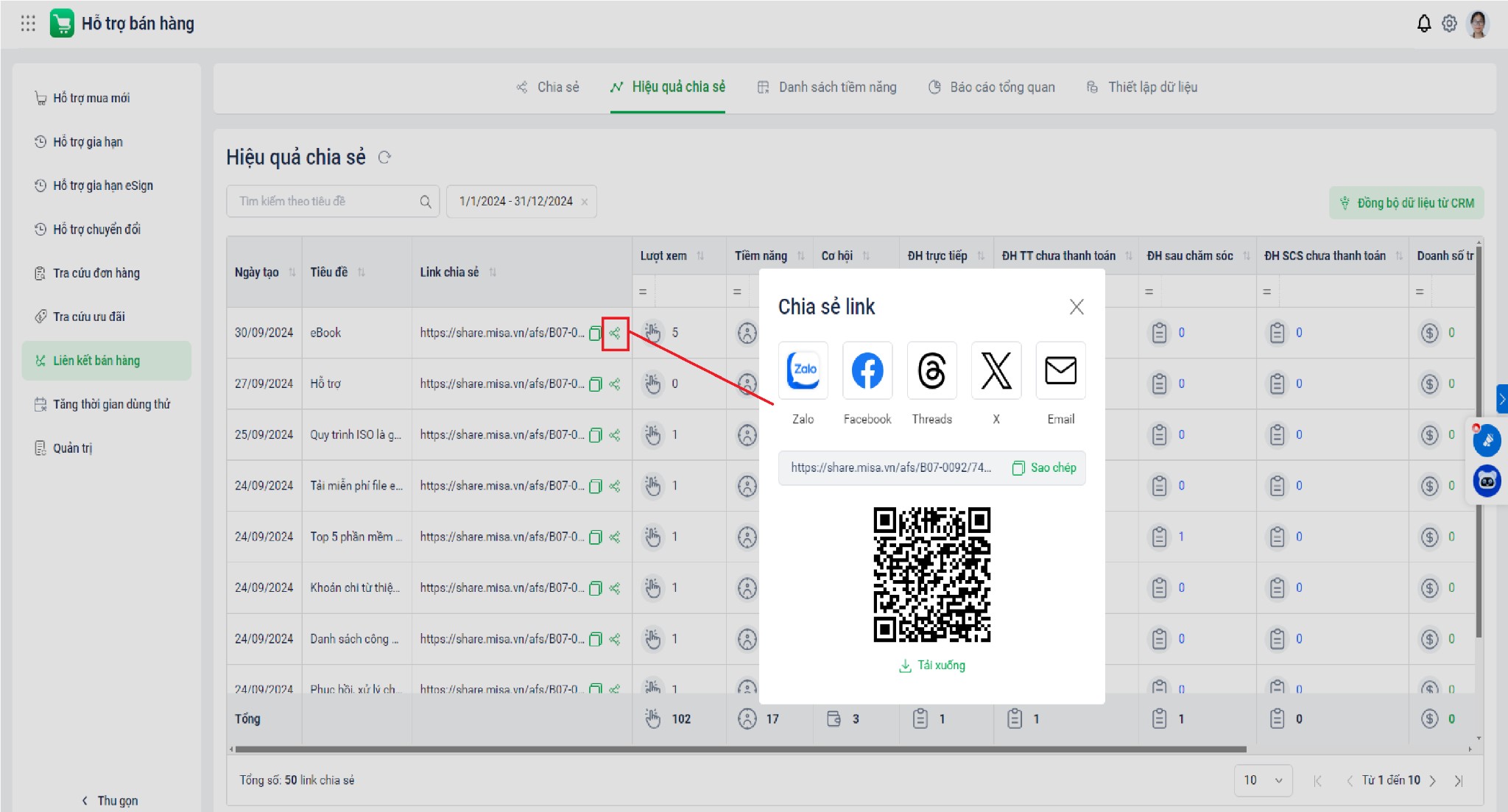Open app launcher grid icon
This screenshot has width=1508, height=812.
[28, 24]
